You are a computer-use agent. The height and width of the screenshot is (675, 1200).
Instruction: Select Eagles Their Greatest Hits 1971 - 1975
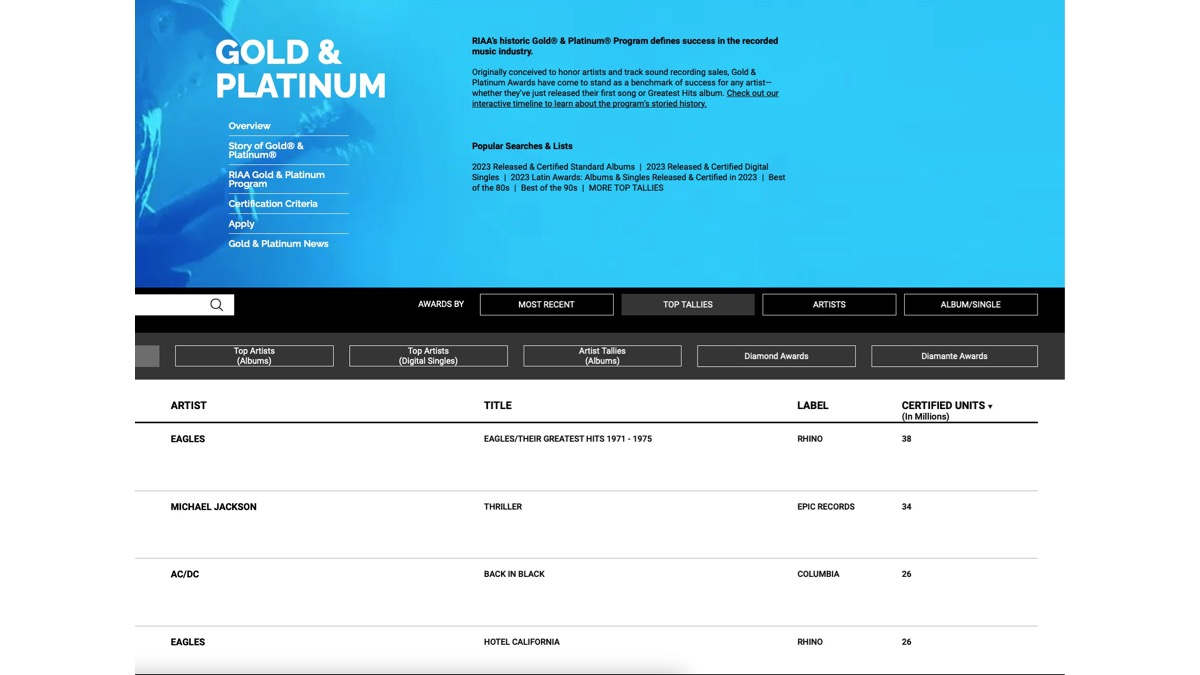tap(568, 439)
